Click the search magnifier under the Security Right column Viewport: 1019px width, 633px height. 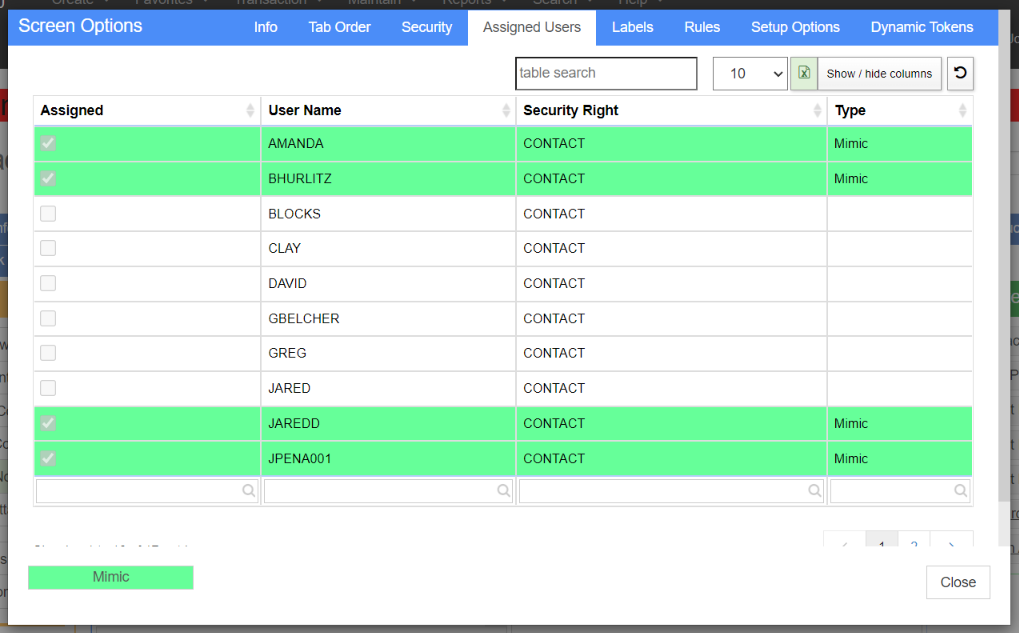(x=814, y=491)
